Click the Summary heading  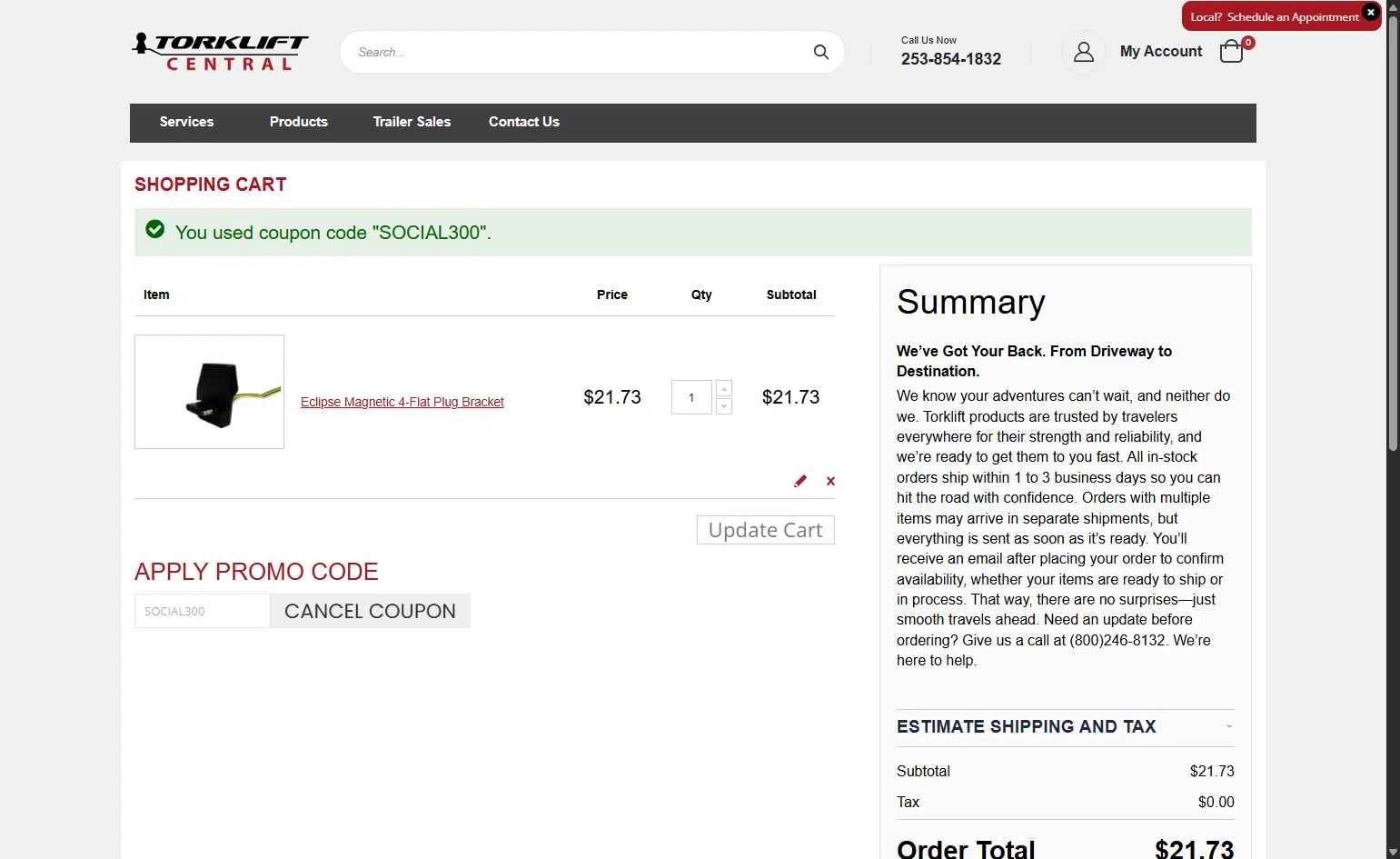(x=971, y=302)
